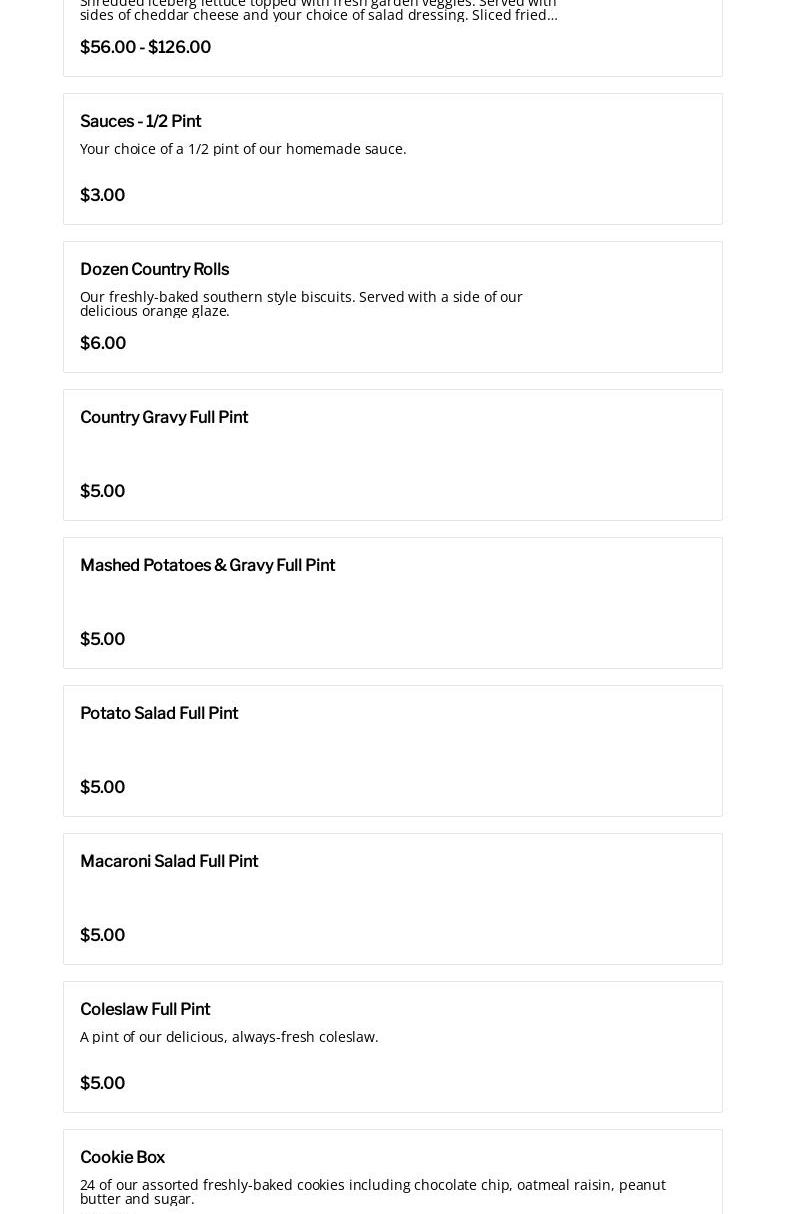785x1214 pixels.
Task: Open the Potato Salad Full Pint item
Action: pyautogui.click(x=159, y=713)
